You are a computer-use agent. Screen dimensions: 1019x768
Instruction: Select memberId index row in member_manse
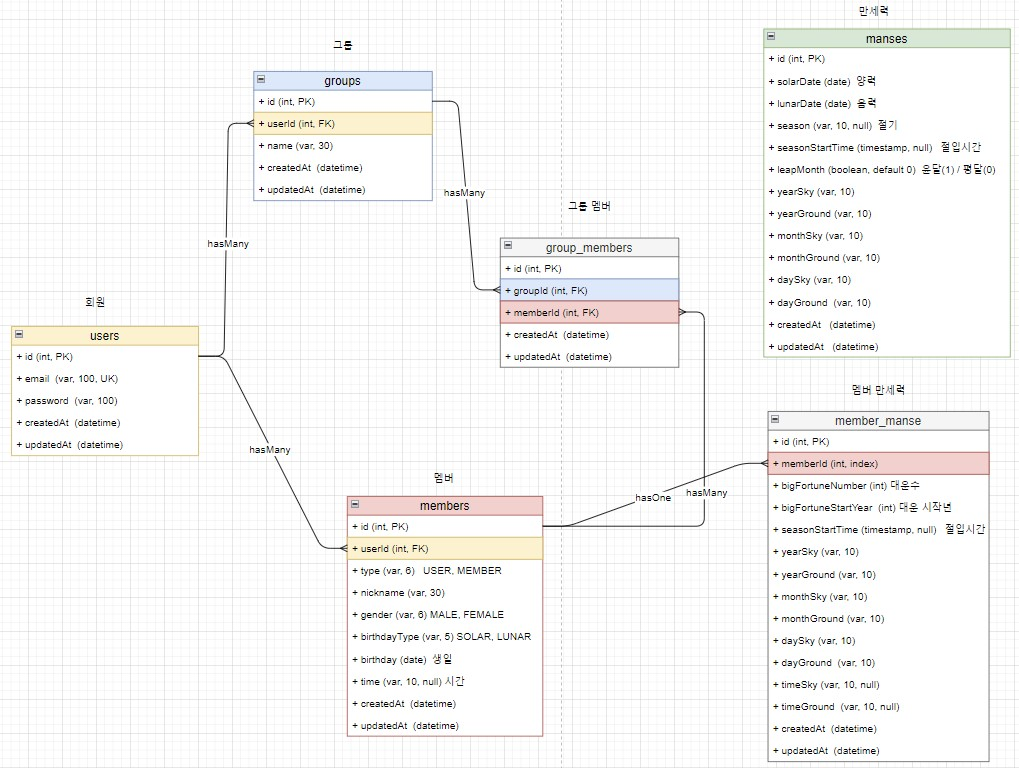[878, 464]
